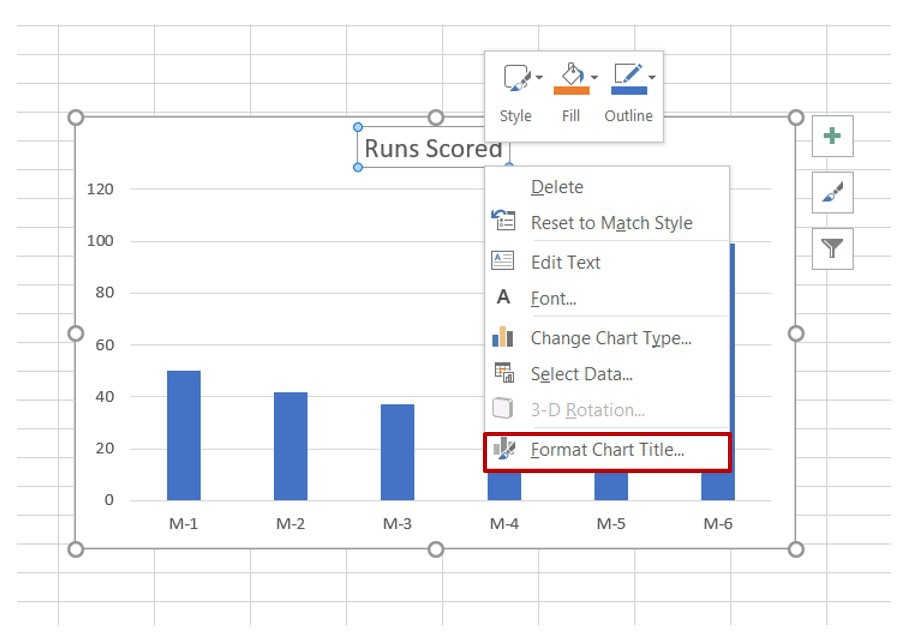The width and height of the screenshot is (903, 633).
Task: Click Edit Text in the menu
Action: 567,262
